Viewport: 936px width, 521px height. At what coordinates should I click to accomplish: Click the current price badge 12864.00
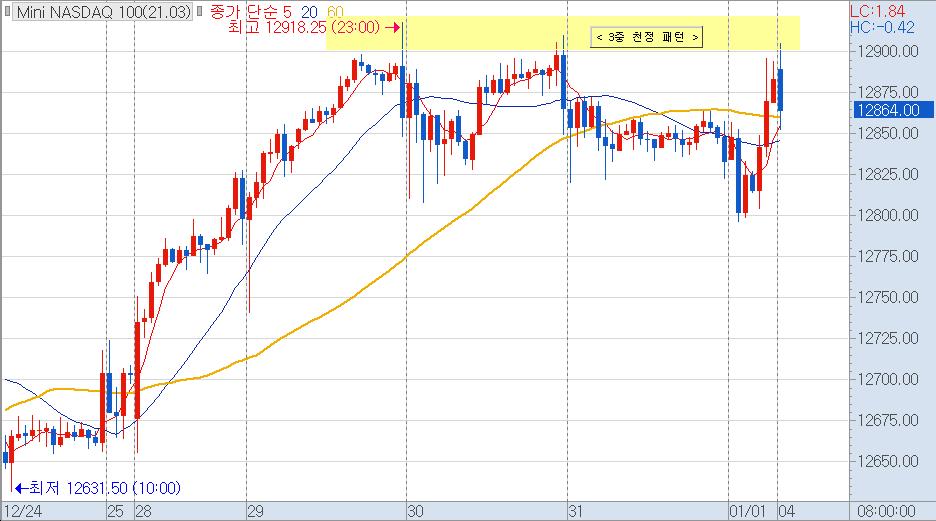coord(892,110)
